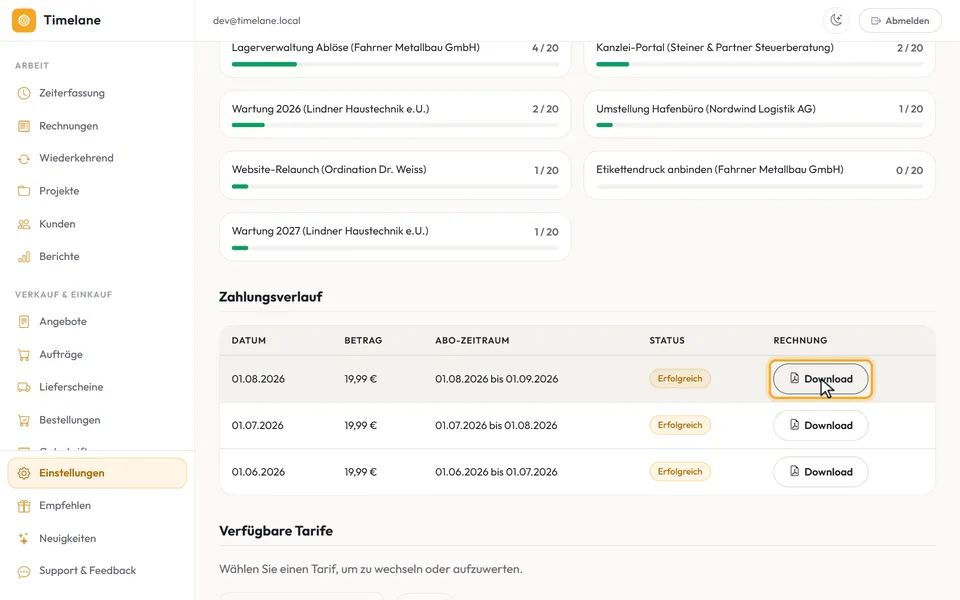This screenshot has width=960, height=600.
Task: Download the 01.06.2026 invoice
Action: [x=820, y=472]
